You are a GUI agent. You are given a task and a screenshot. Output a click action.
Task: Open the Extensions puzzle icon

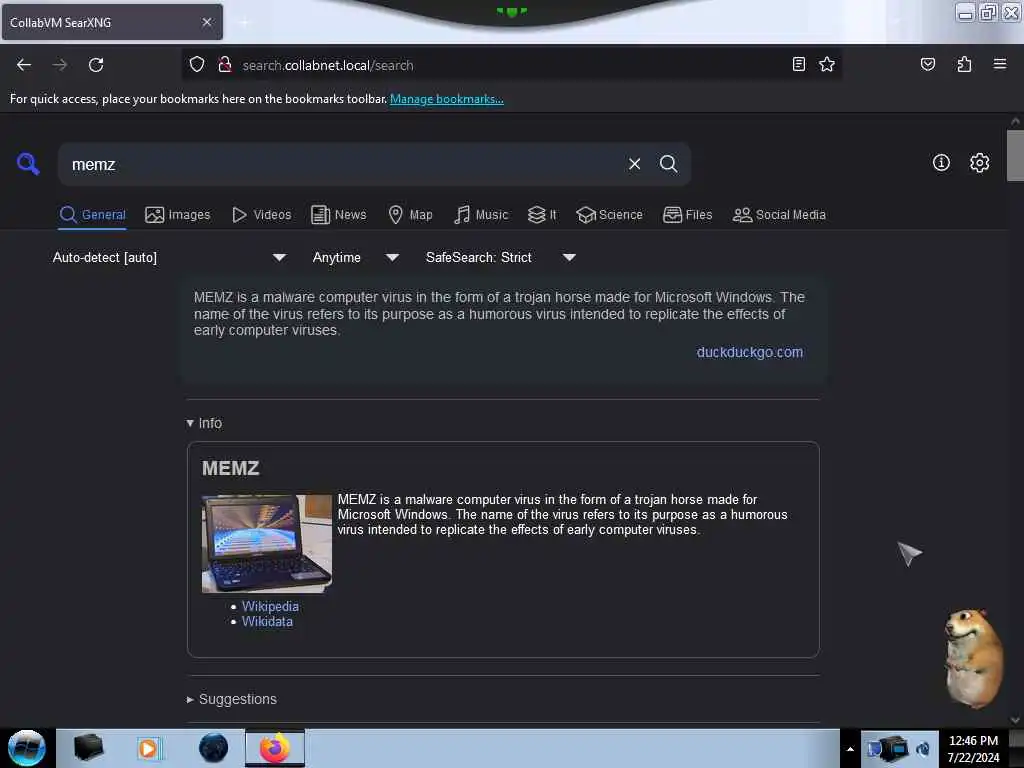964,64
